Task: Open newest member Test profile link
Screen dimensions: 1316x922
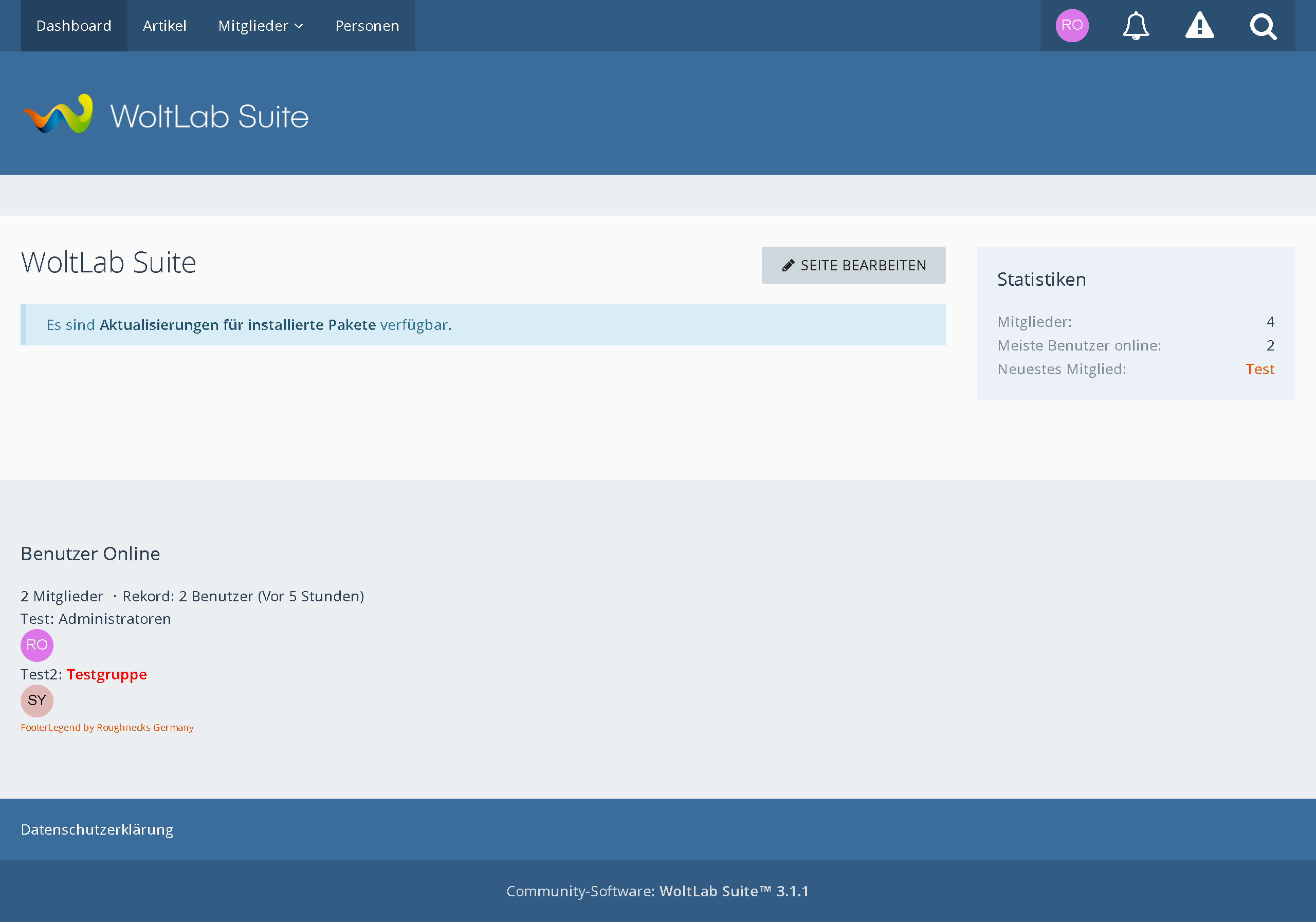Action: click(x=1260, y=369)
